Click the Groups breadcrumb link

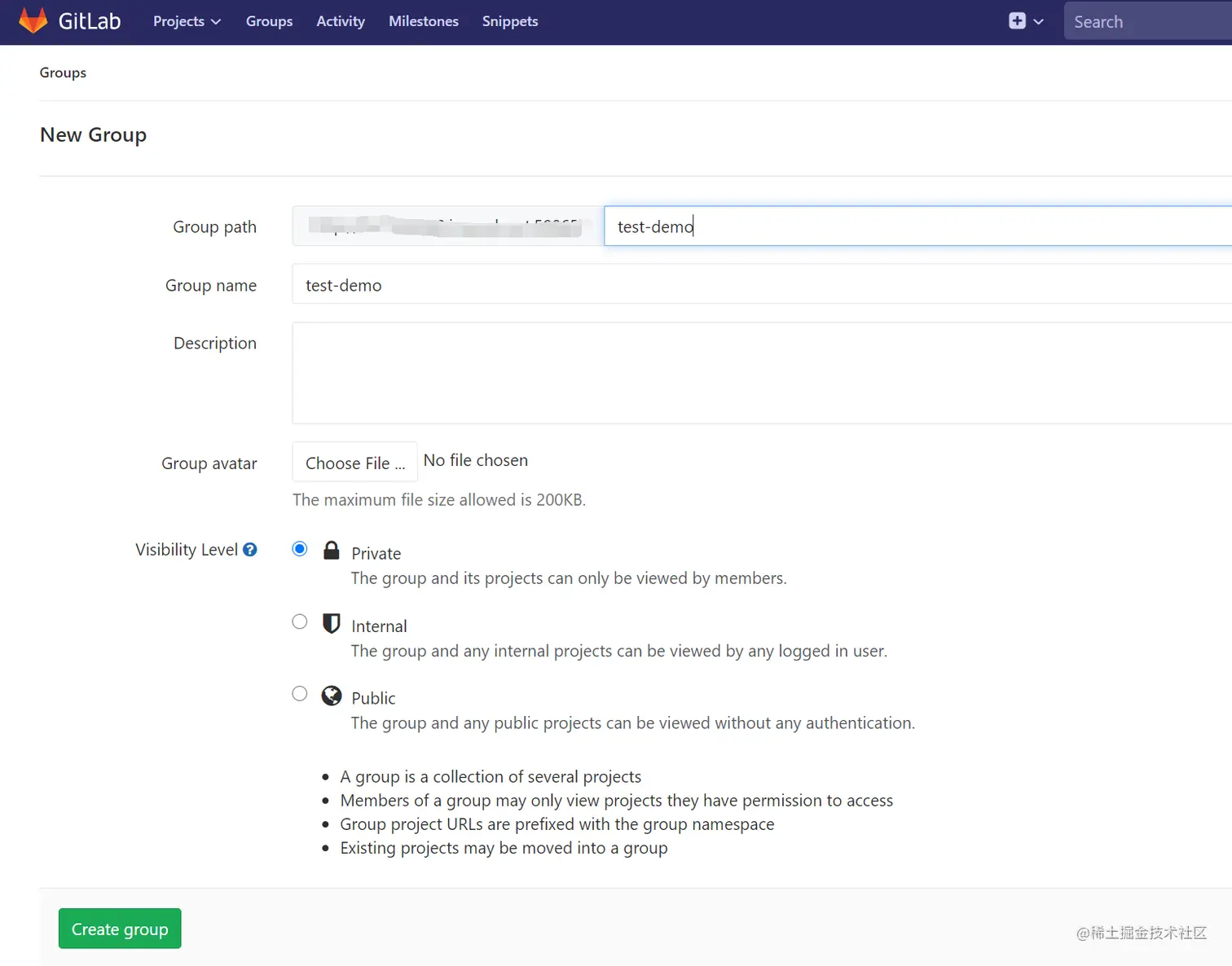(x=63, y=72)
